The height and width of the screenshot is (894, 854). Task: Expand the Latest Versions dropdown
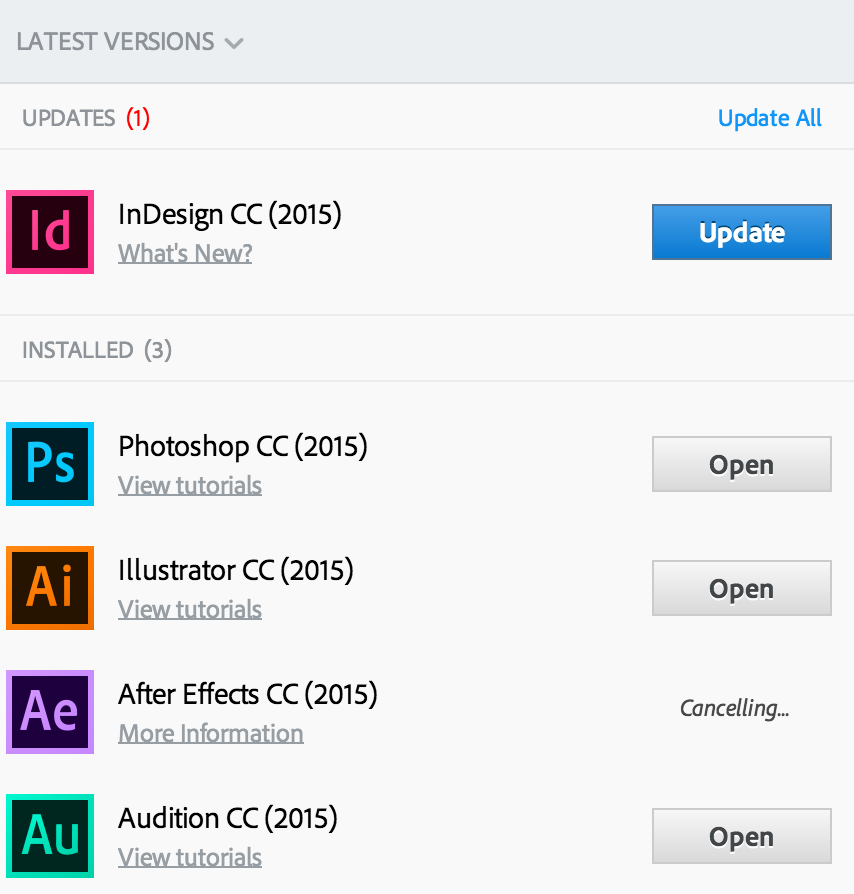click(x=130, y=42)
